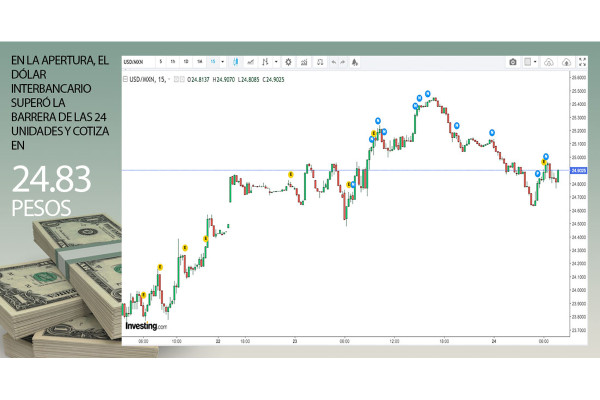This screenshot has height=400, width=600.
Task: Click the USD/MXN symbol search field
Action: [x=133, y=62]
